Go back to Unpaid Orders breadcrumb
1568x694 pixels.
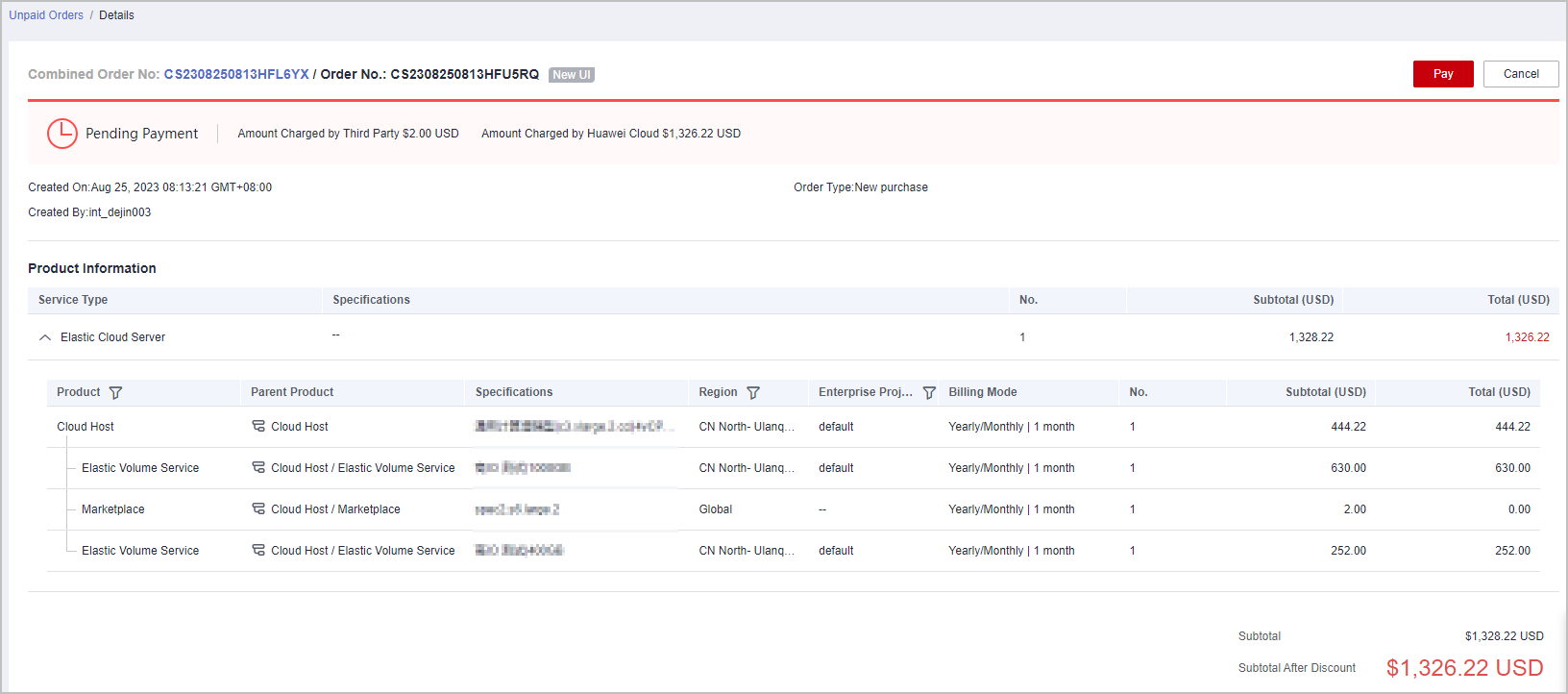click(46, 15)
